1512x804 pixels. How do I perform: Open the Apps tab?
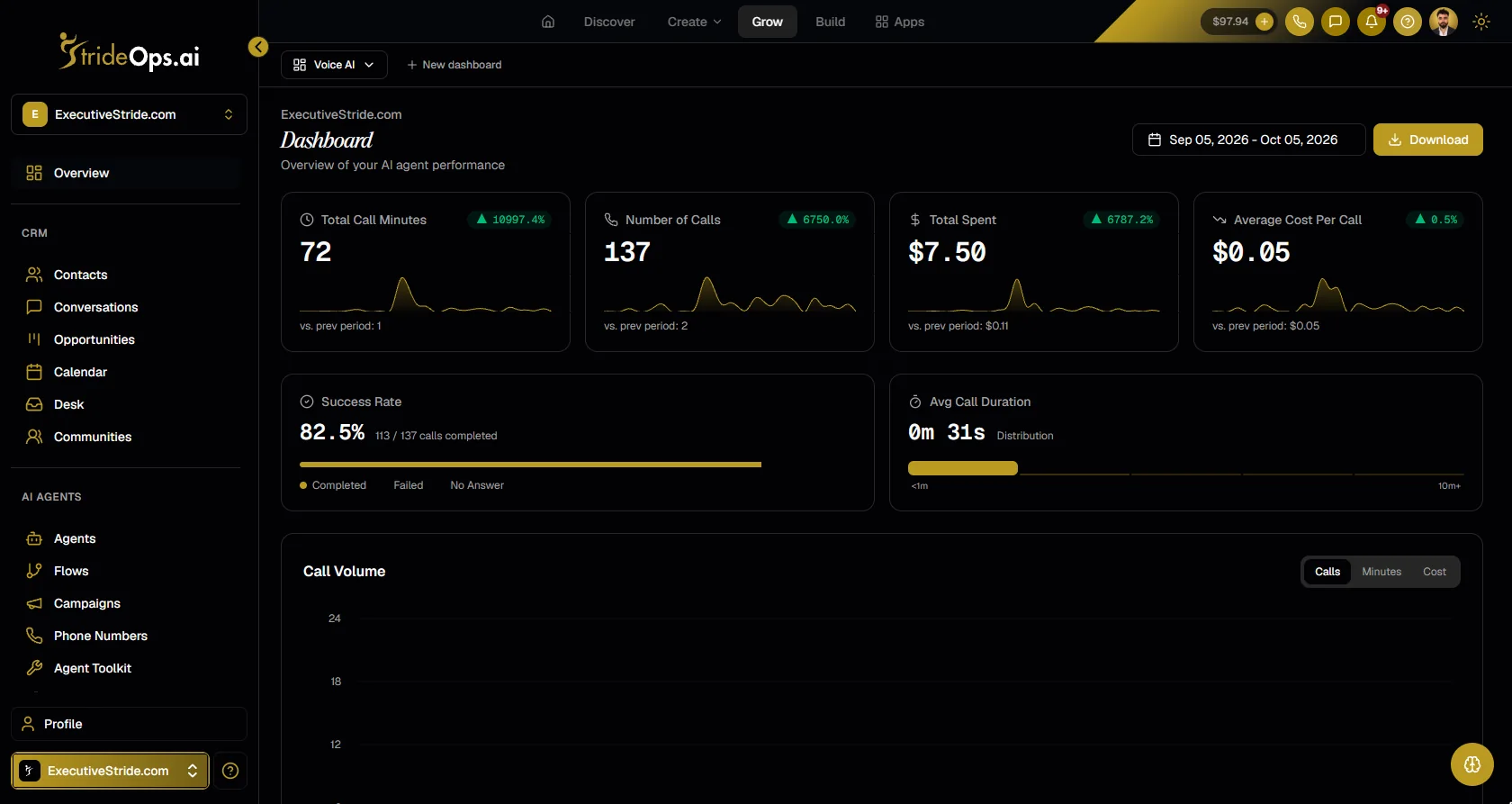(900, 22)
